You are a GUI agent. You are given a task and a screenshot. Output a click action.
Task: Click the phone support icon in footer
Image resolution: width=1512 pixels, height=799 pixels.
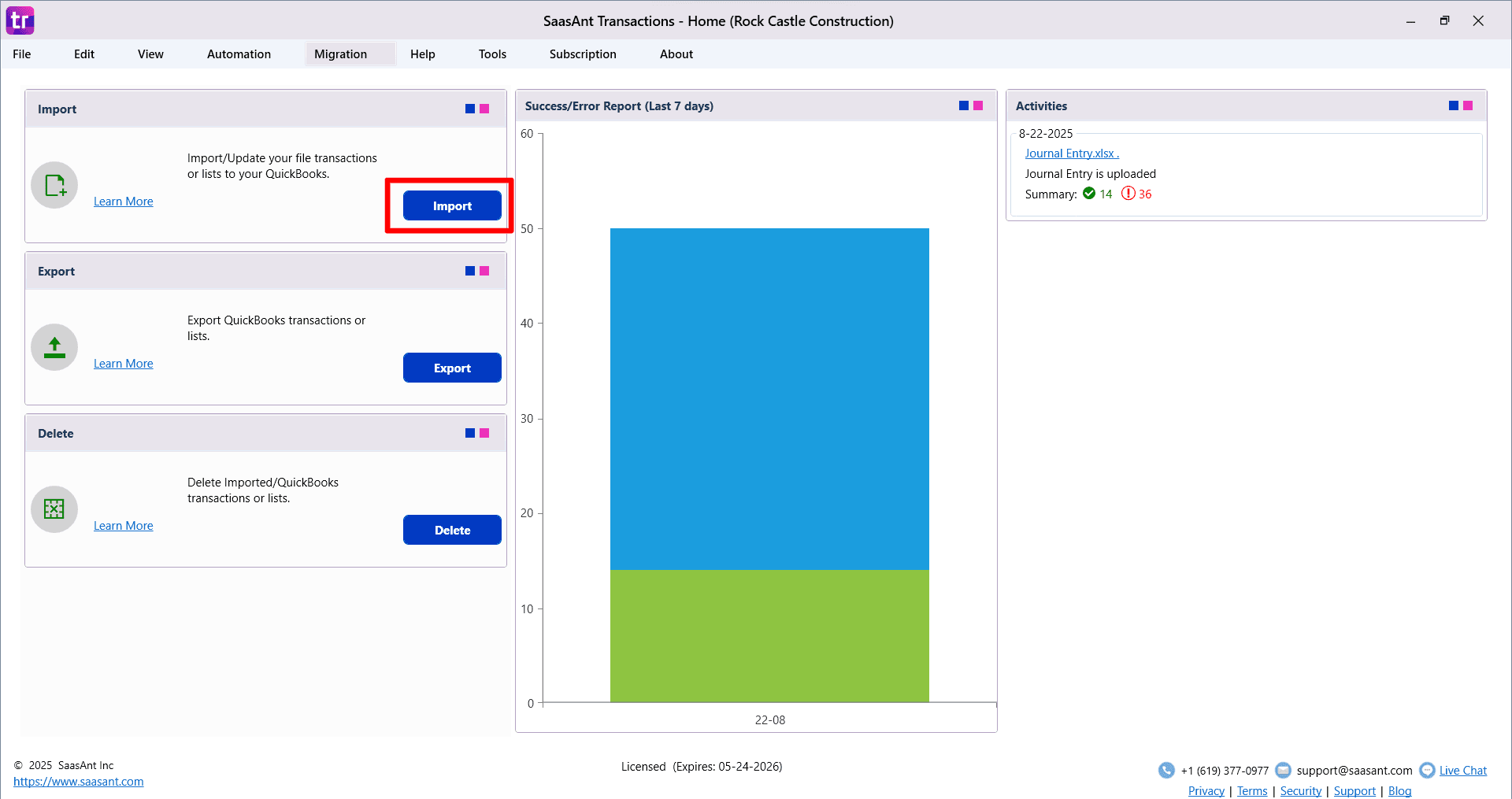pos(1166,771)
